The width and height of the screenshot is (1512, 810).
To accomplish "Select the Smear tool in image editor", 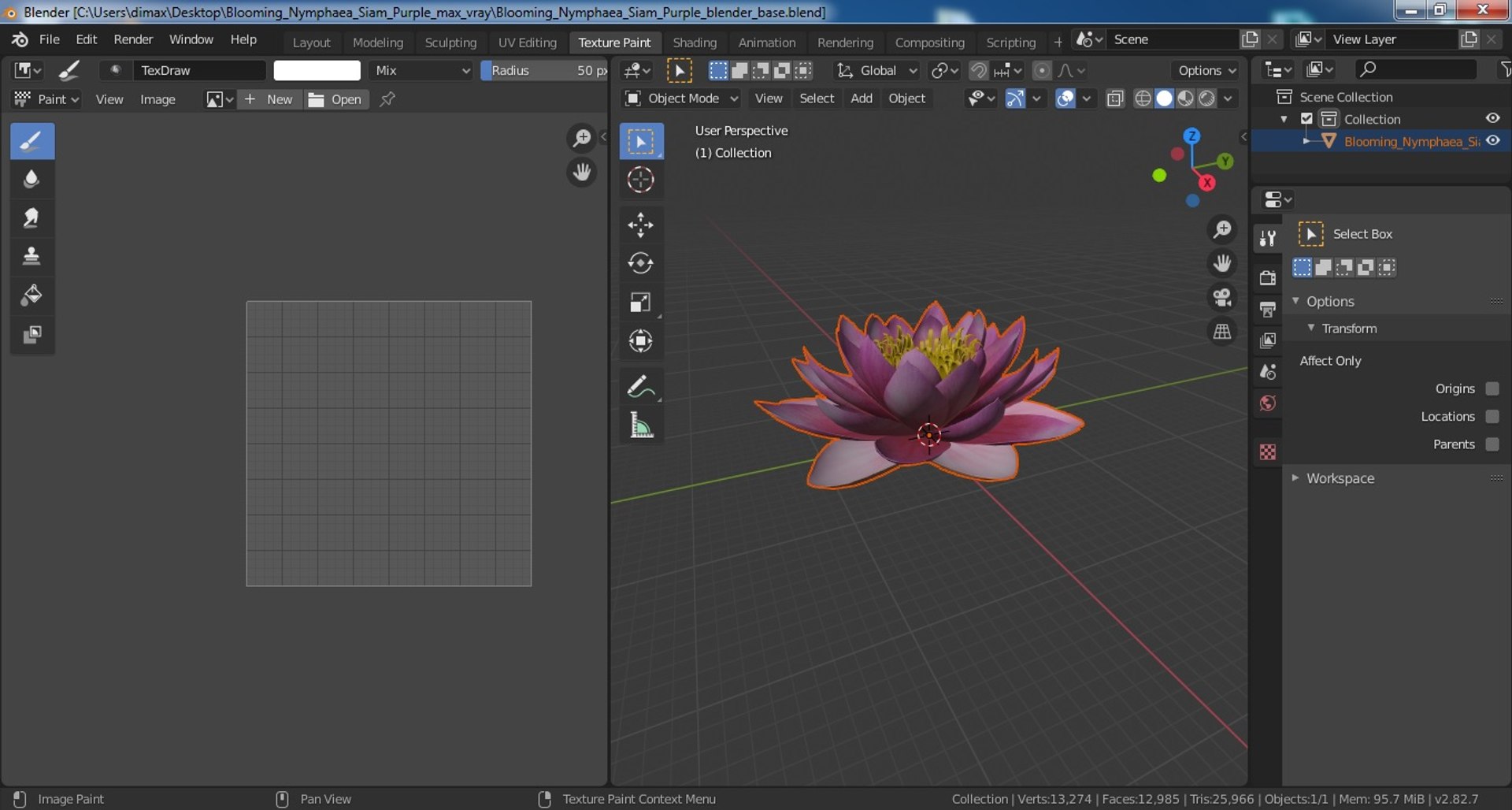I will [32, 218].
